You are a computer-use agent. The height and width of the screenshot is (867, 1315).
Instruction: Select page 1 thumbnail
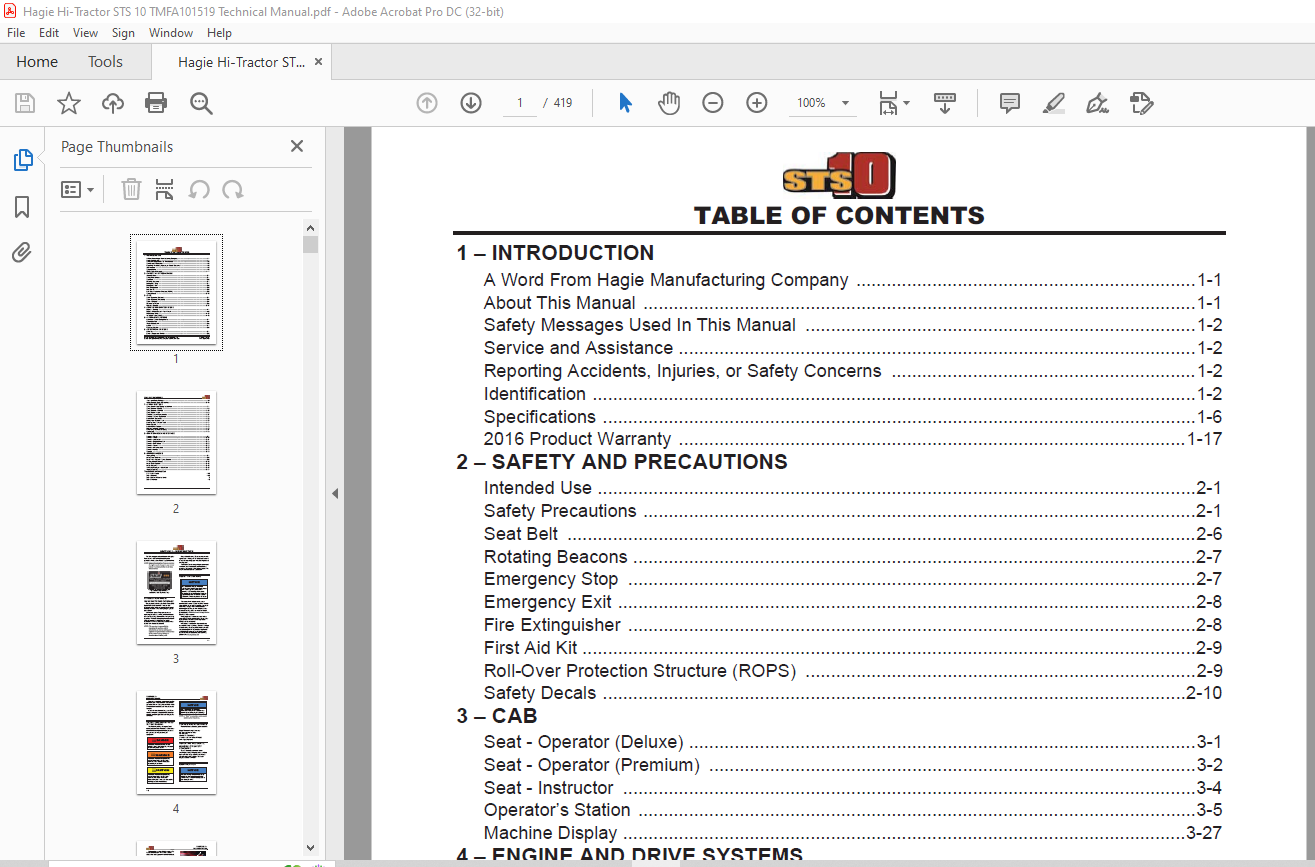176,292
